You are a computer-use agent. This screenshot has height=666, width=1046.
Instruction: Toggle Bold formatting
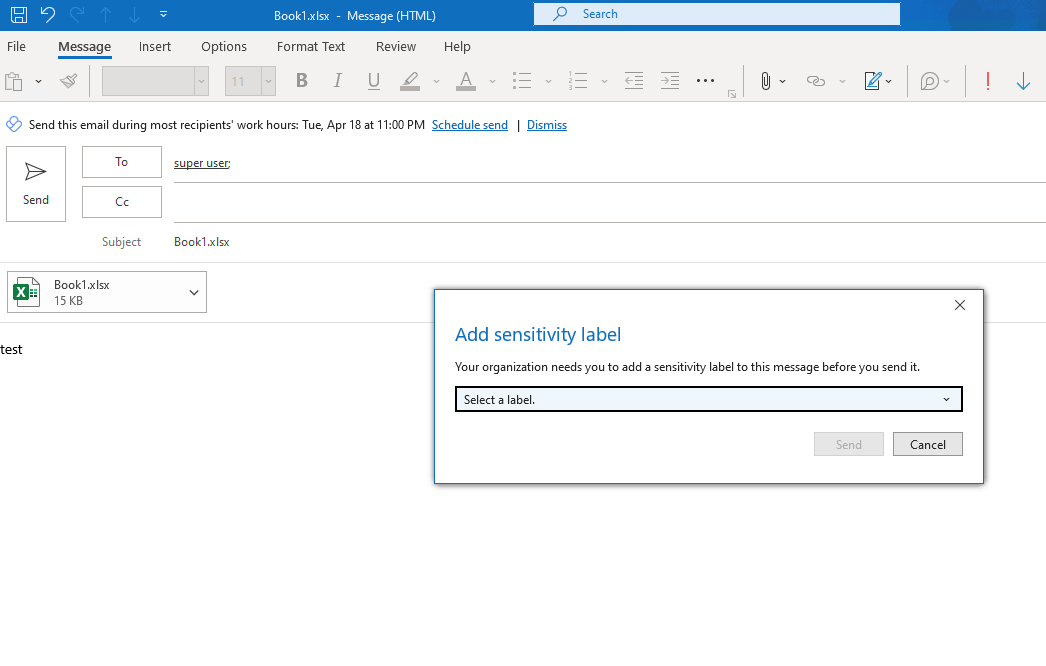(302, 81)
